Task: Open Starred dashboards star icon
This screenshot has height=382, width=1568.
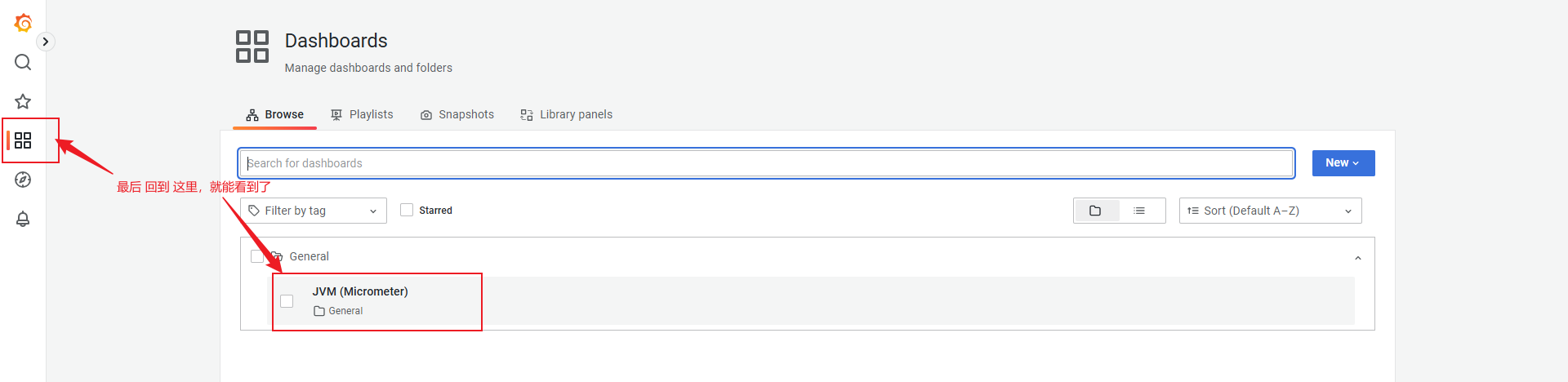Action: click(x=23, y=101)
